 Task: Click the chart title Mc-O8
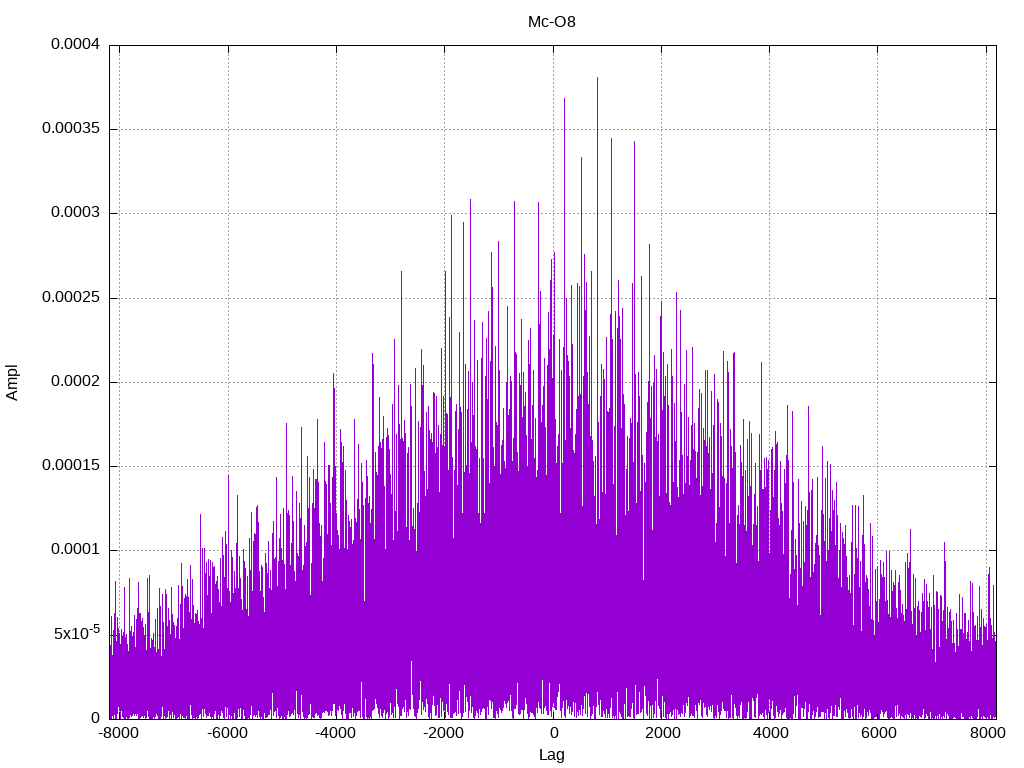point(551,22)
